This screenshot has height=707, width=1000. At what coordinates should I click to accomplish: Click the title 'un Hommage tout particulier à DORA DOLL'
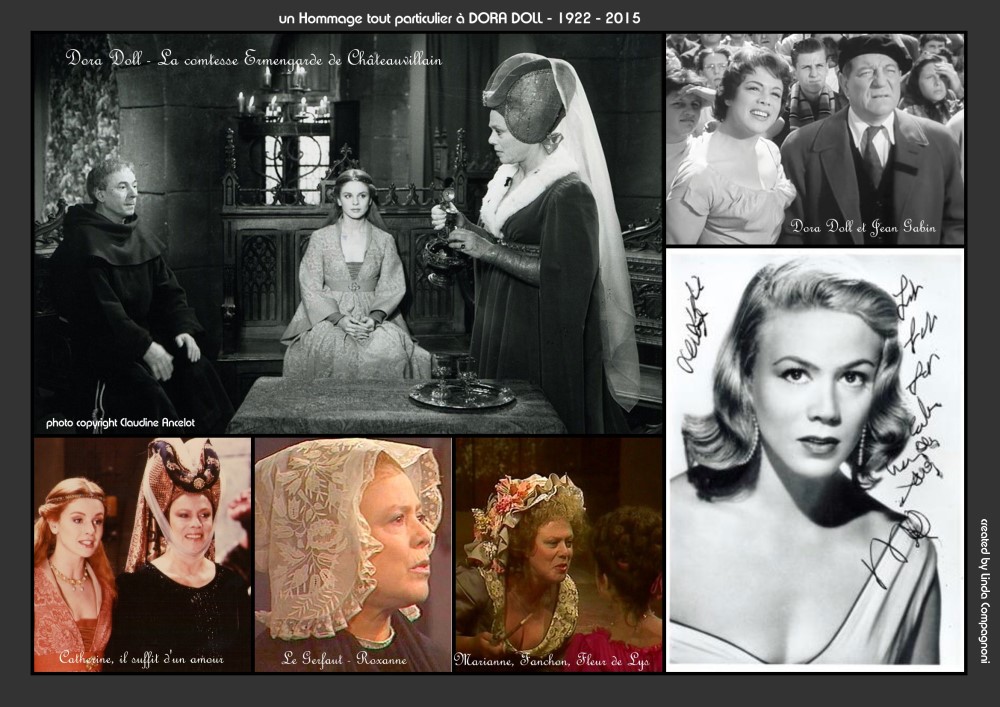point(411,18)
